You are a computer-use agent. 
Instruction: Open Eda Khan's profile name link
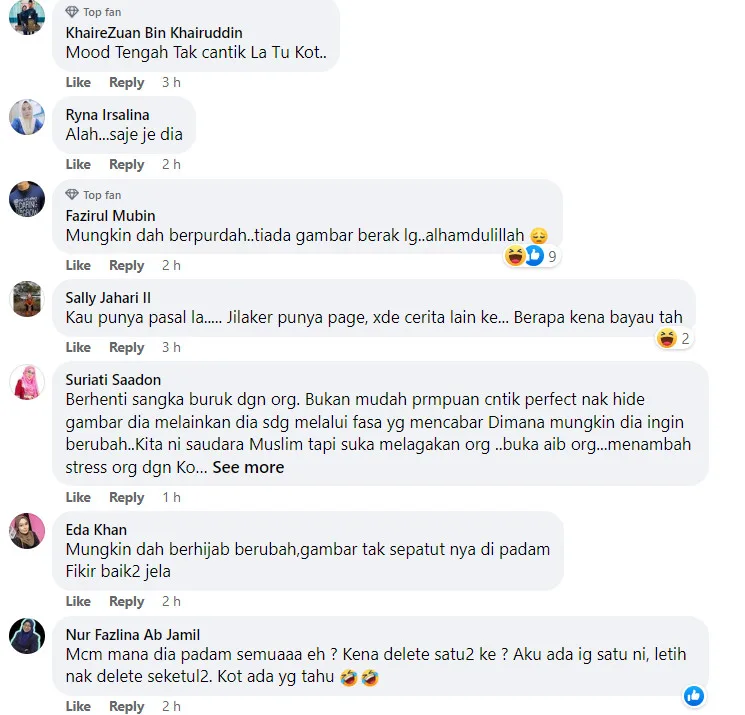[x=96, y=530]
